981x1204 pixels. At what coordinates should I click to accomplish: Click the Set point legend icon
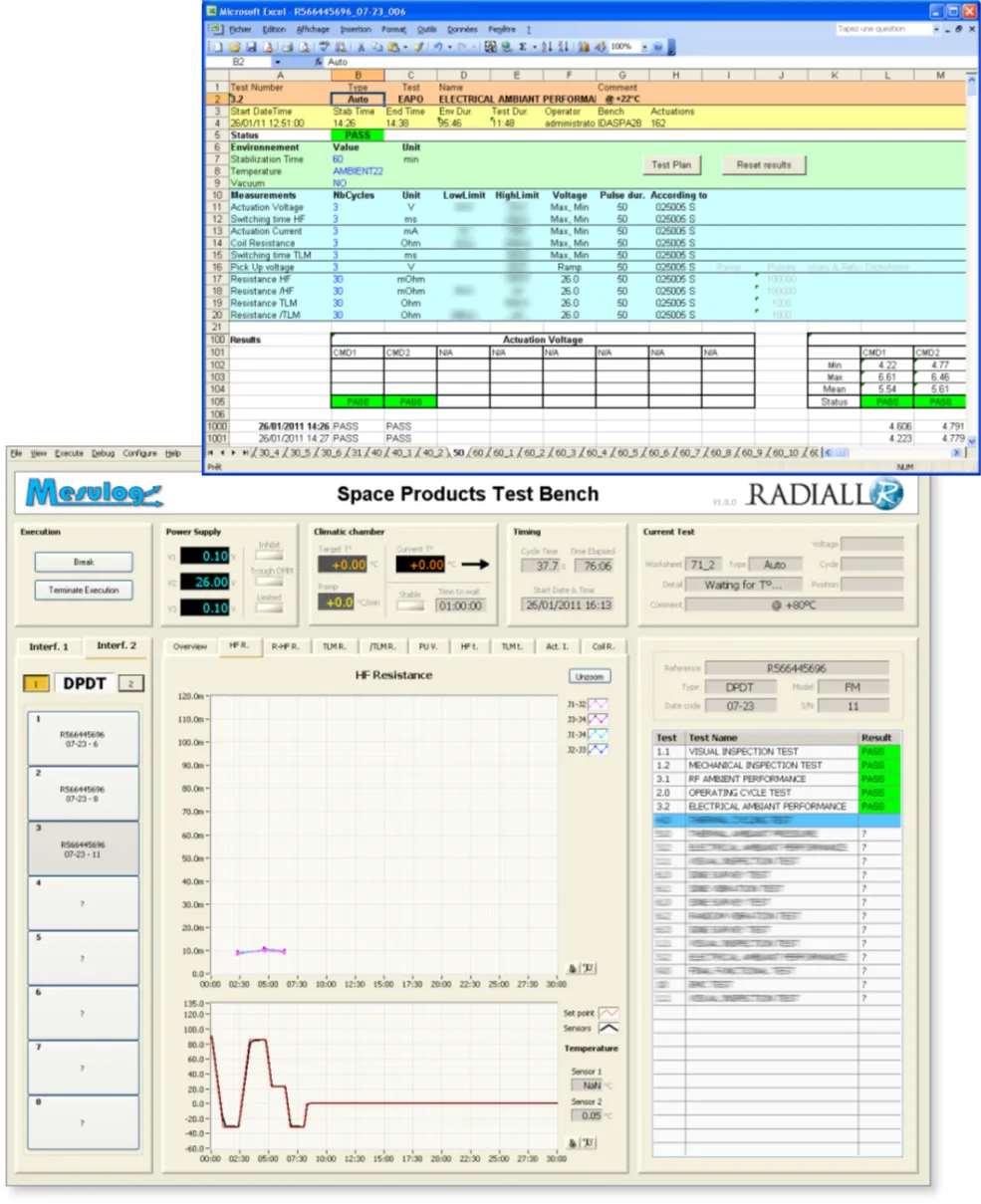[x=608, y=1013]
